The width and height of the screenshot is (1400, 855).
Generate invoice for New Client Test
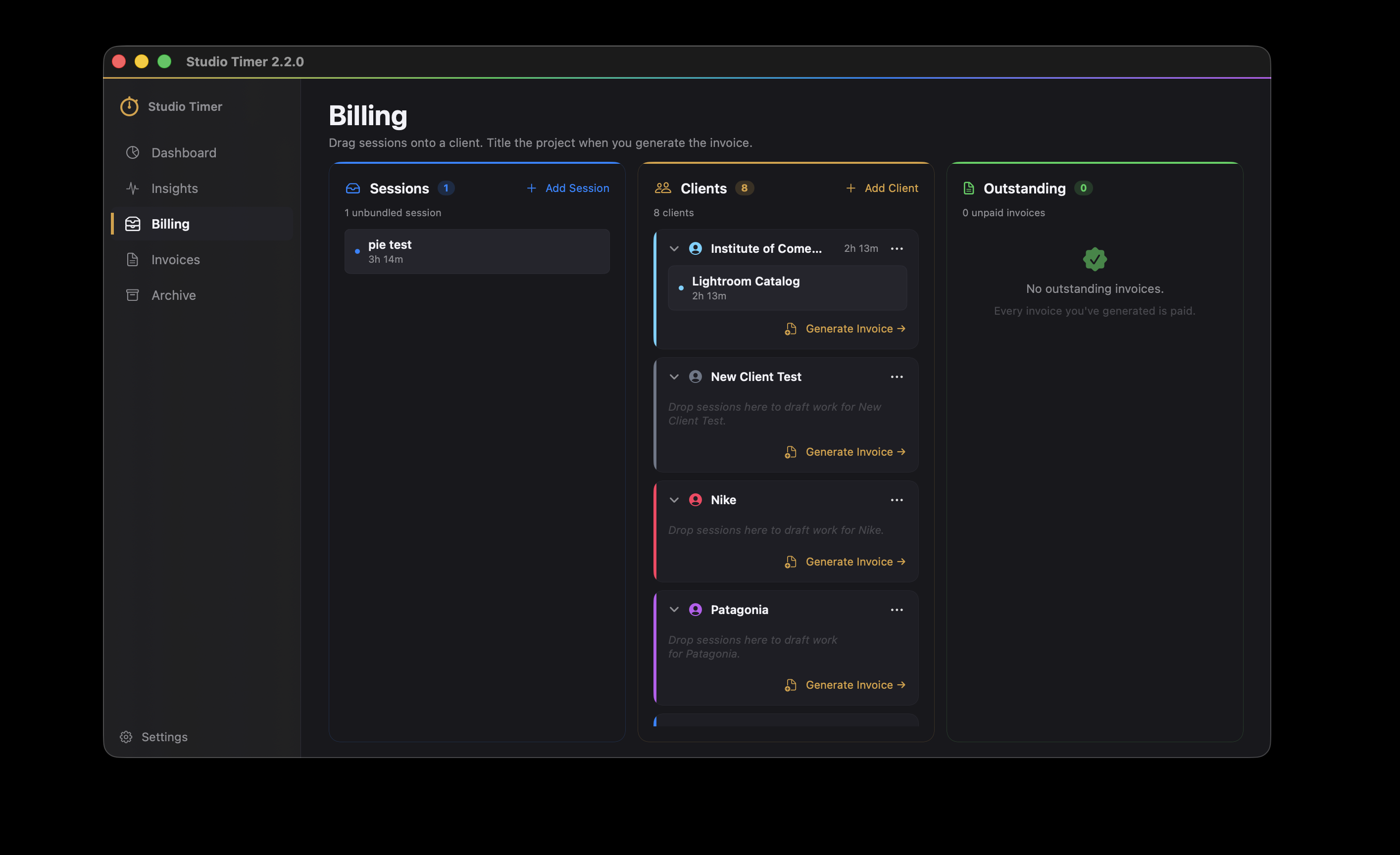pos(845,452)
